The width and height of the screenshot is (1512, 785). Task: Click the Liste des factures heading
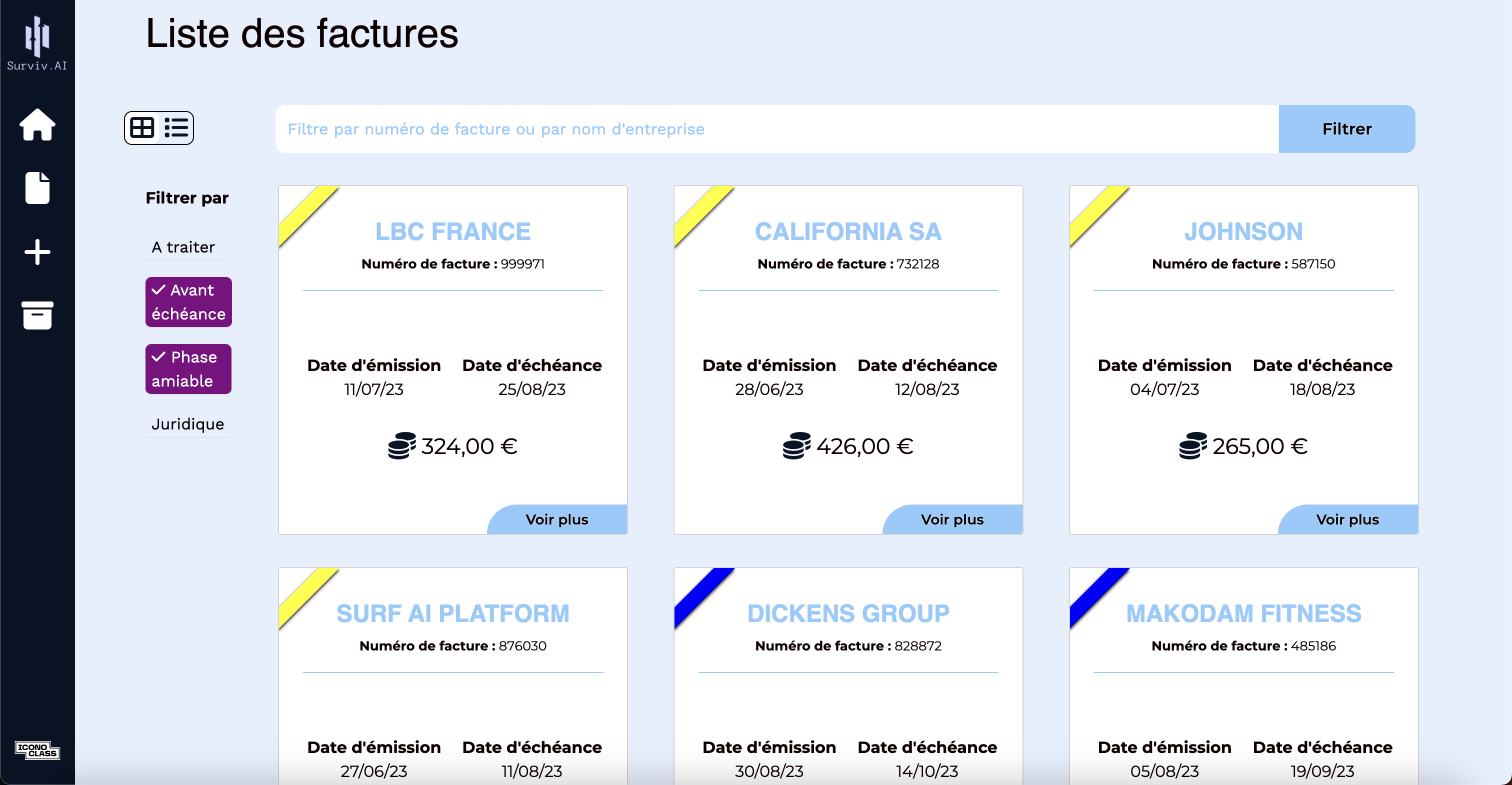pos(301,33)
